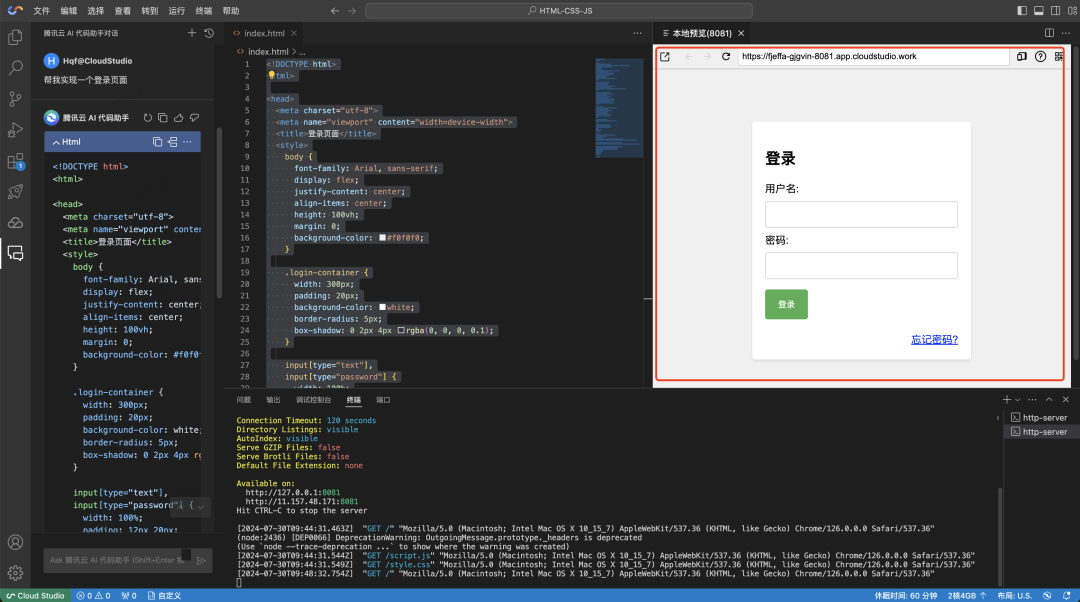The image size is (1080, 602).
Task: Open preview tab more actions menu
Action: click(1066, 33)
